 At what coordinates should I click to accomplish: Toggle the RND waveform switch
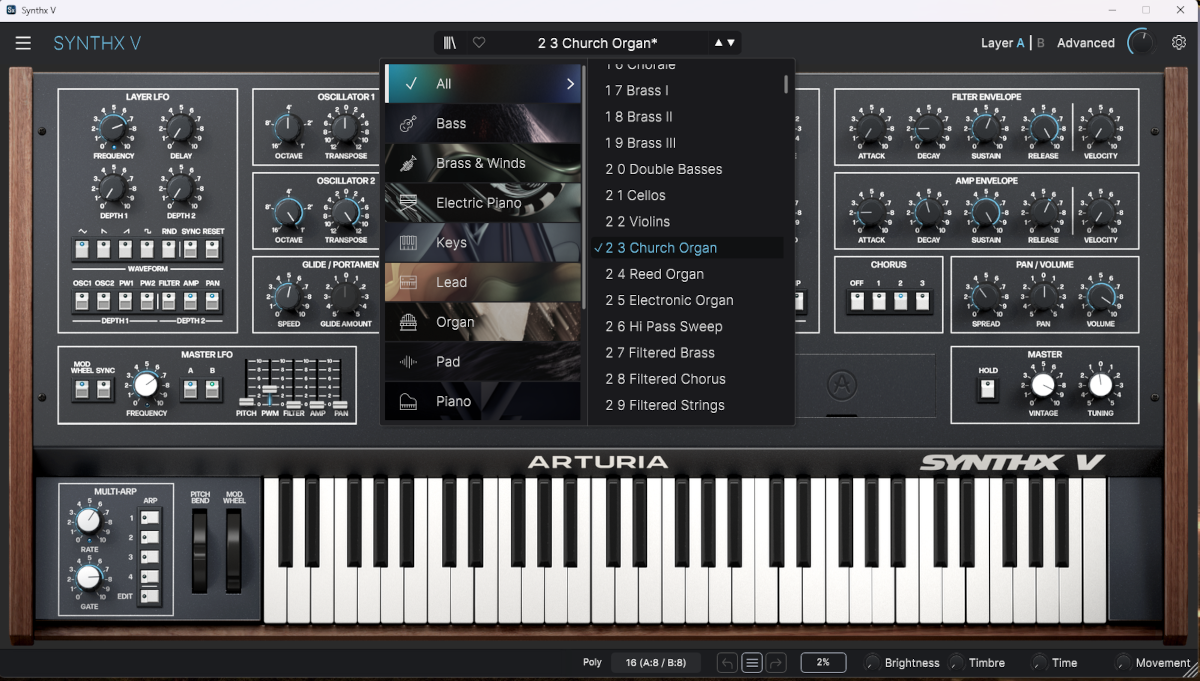[169, 248]
